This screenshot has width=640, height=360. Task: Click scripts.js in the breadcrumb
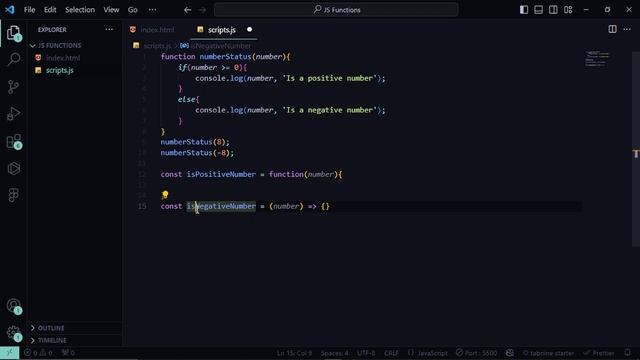point(157,46)
